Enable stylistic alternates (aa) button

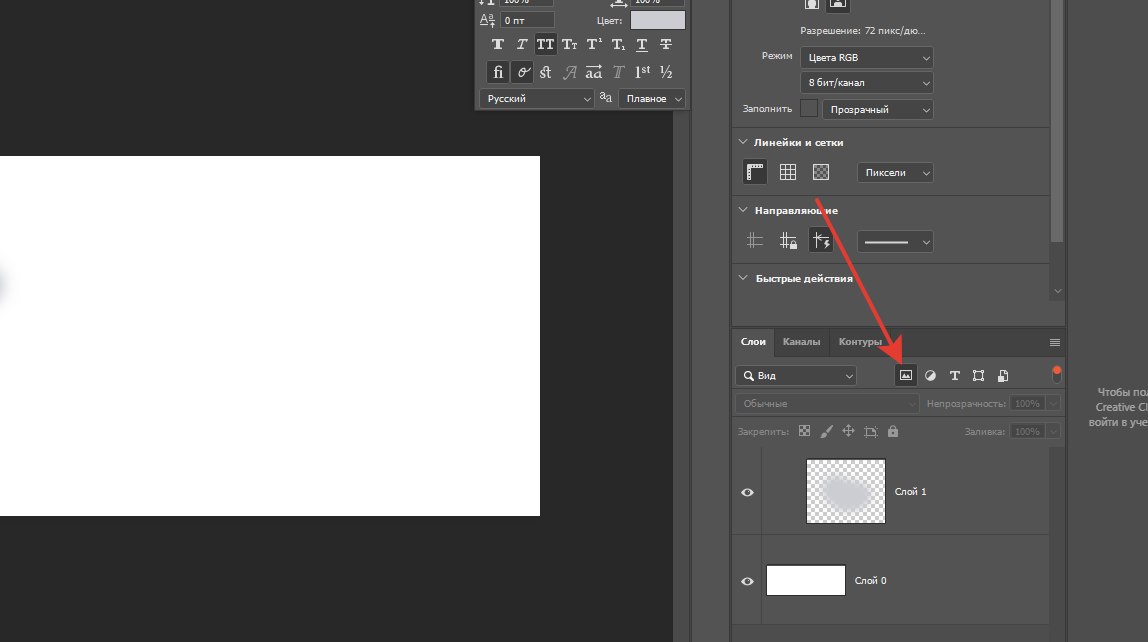point(594,72)
